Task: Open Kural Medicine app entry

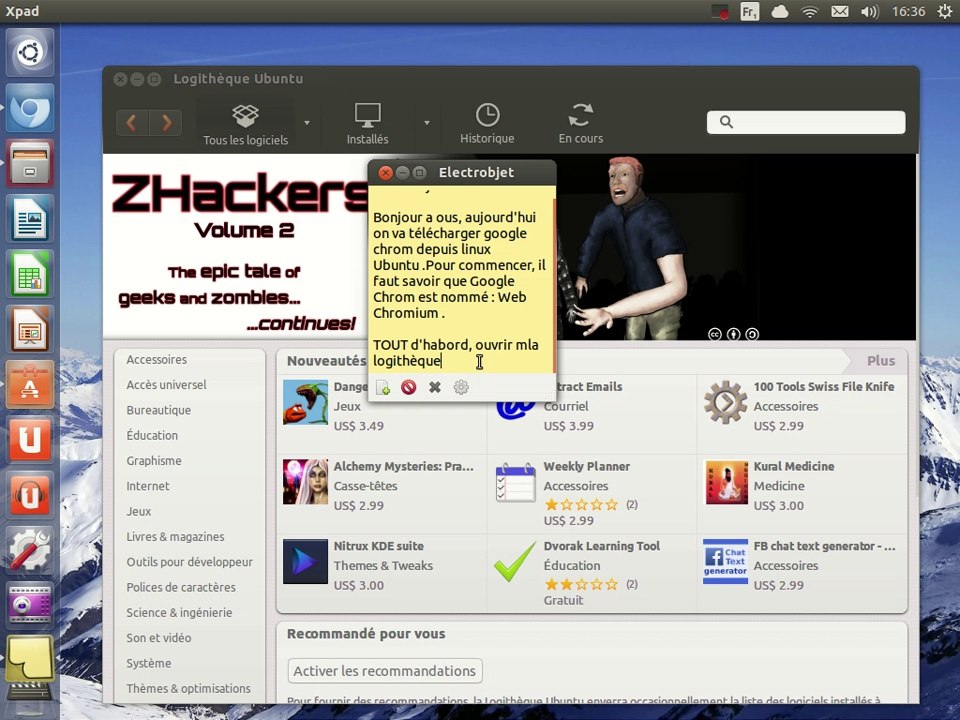Action: click(x=802, y=494)
